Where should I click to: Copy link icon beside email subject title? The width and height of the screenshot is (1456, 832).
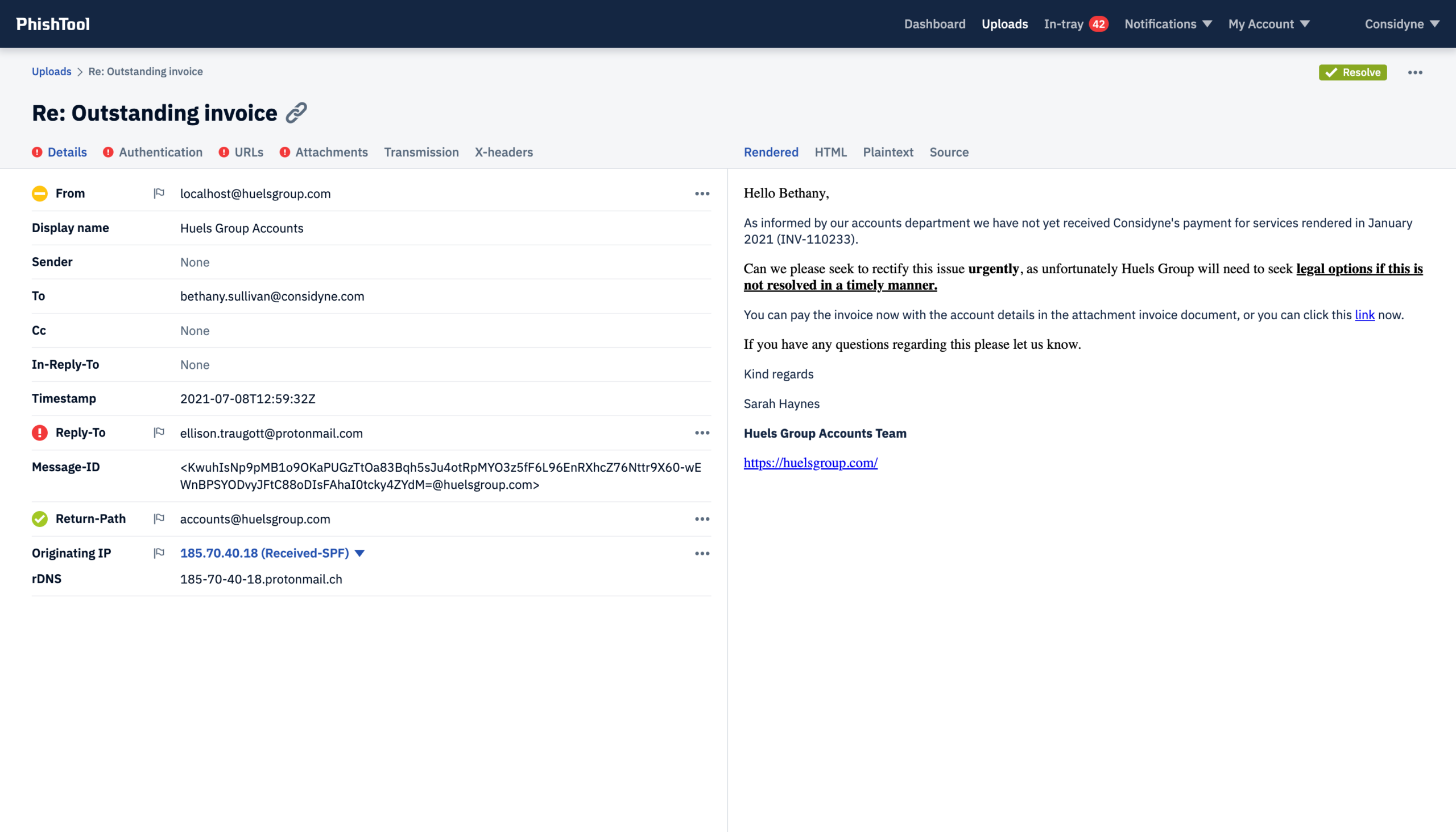click(296, 113)
